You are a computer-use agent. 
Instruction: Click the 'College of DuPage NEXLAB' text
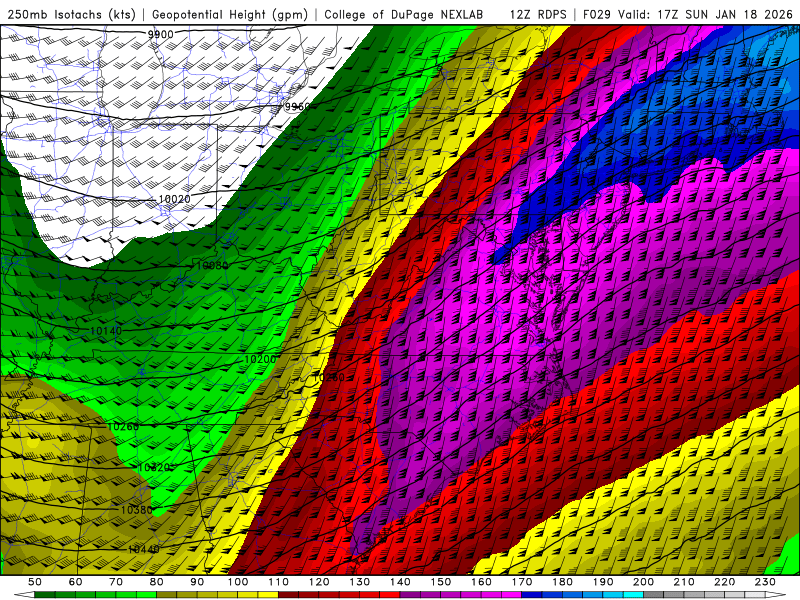point(404,14)
